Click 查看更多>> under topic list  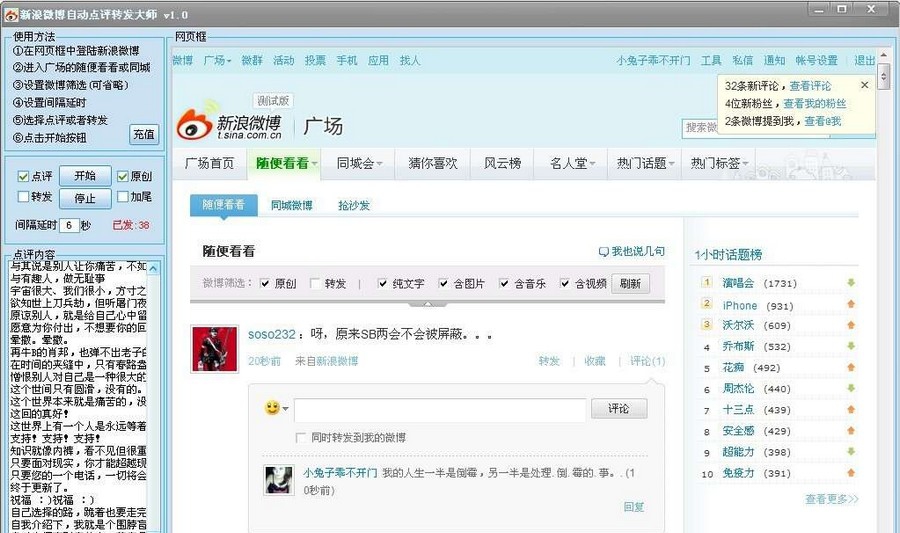[x=832, y=499]
